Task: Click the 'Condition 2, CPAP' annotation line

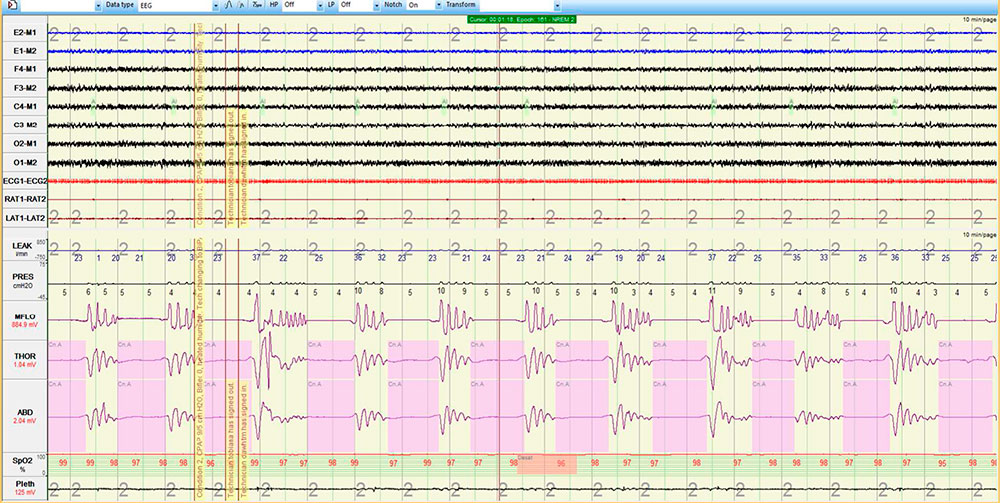Action: tap(198, 370)
